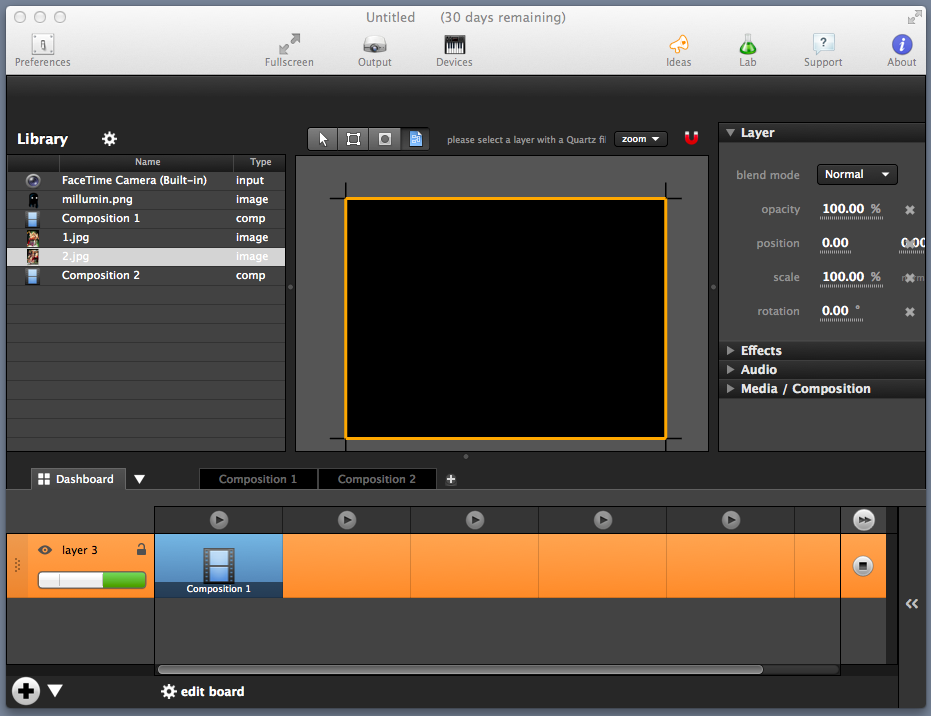The height and width of the screenshot is (716, 931).
Task: Expand the Effects section
Action: point(760,351)
